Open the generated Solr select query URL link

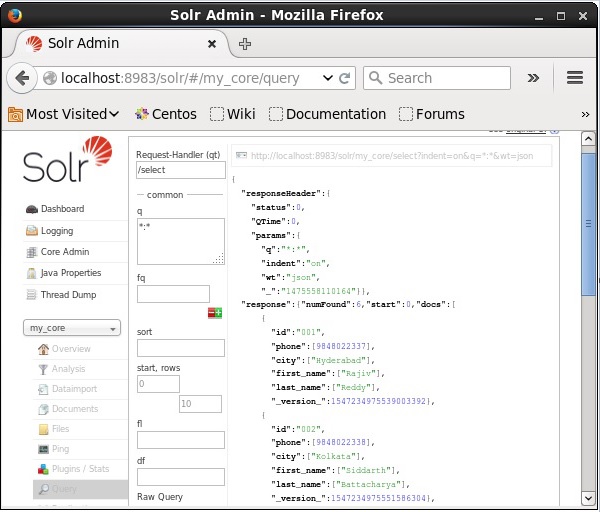tap(392, 156)
